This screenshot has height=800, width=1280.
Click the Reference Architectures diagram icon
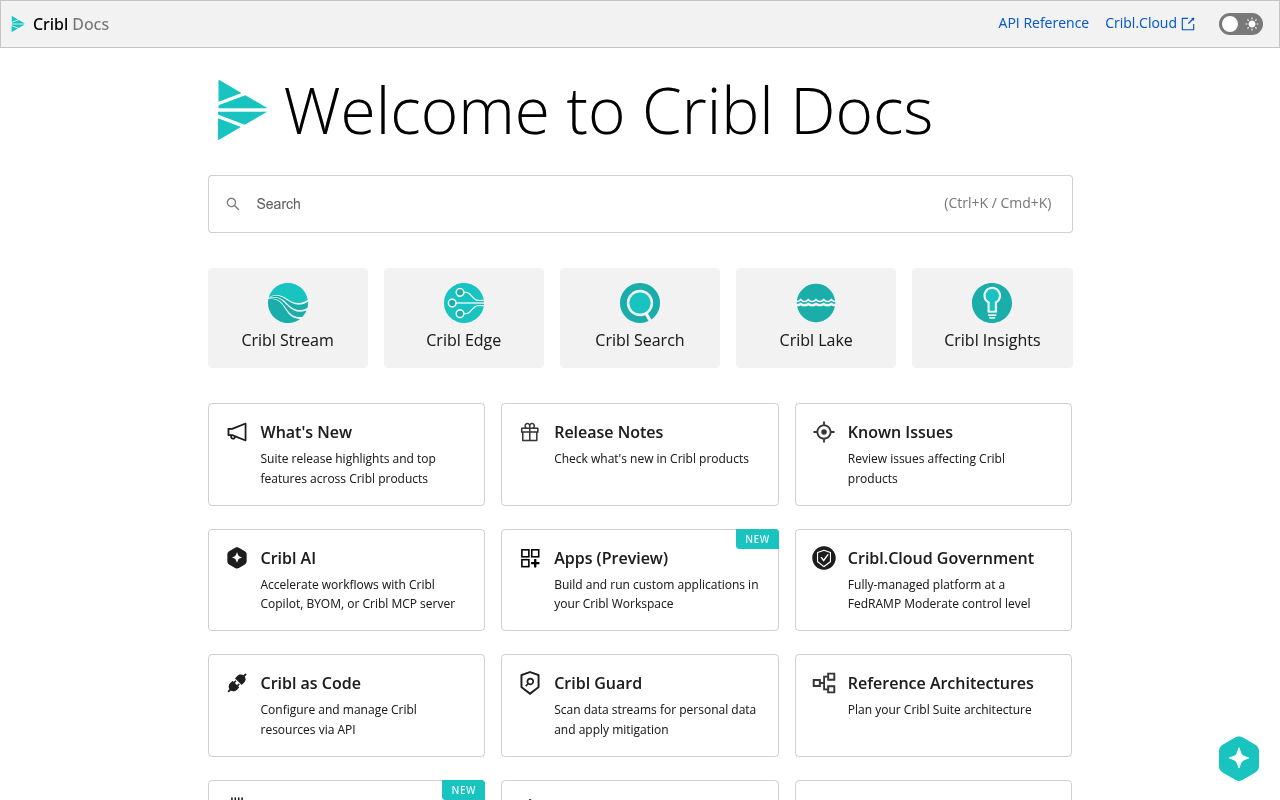coord(824,683)
